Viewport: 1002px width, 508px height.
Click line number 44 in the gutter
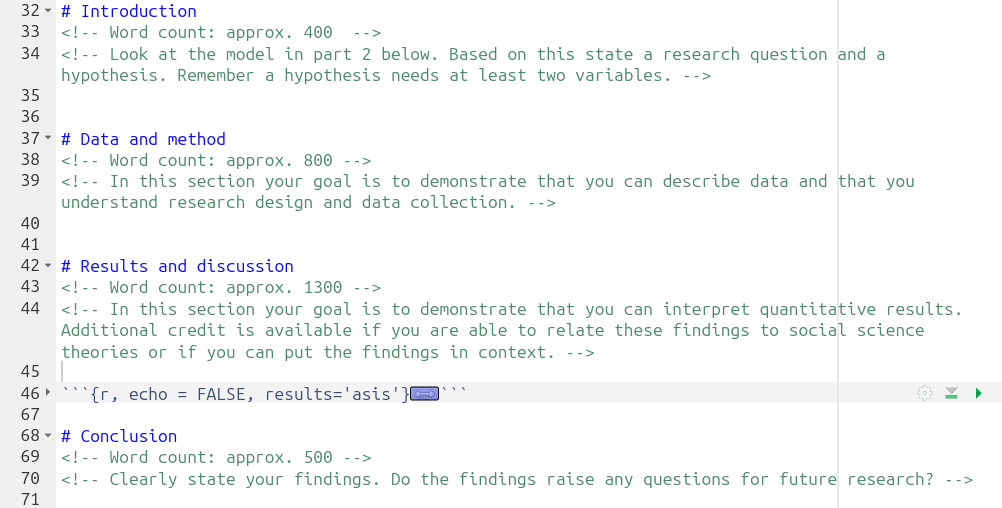pos(30,309)
